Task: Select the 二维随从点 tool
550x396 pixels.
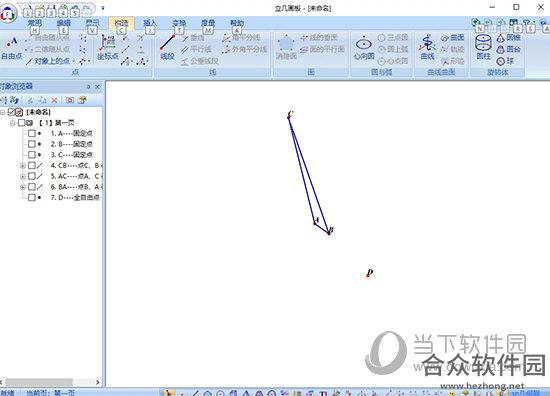Action: (48, 49)
